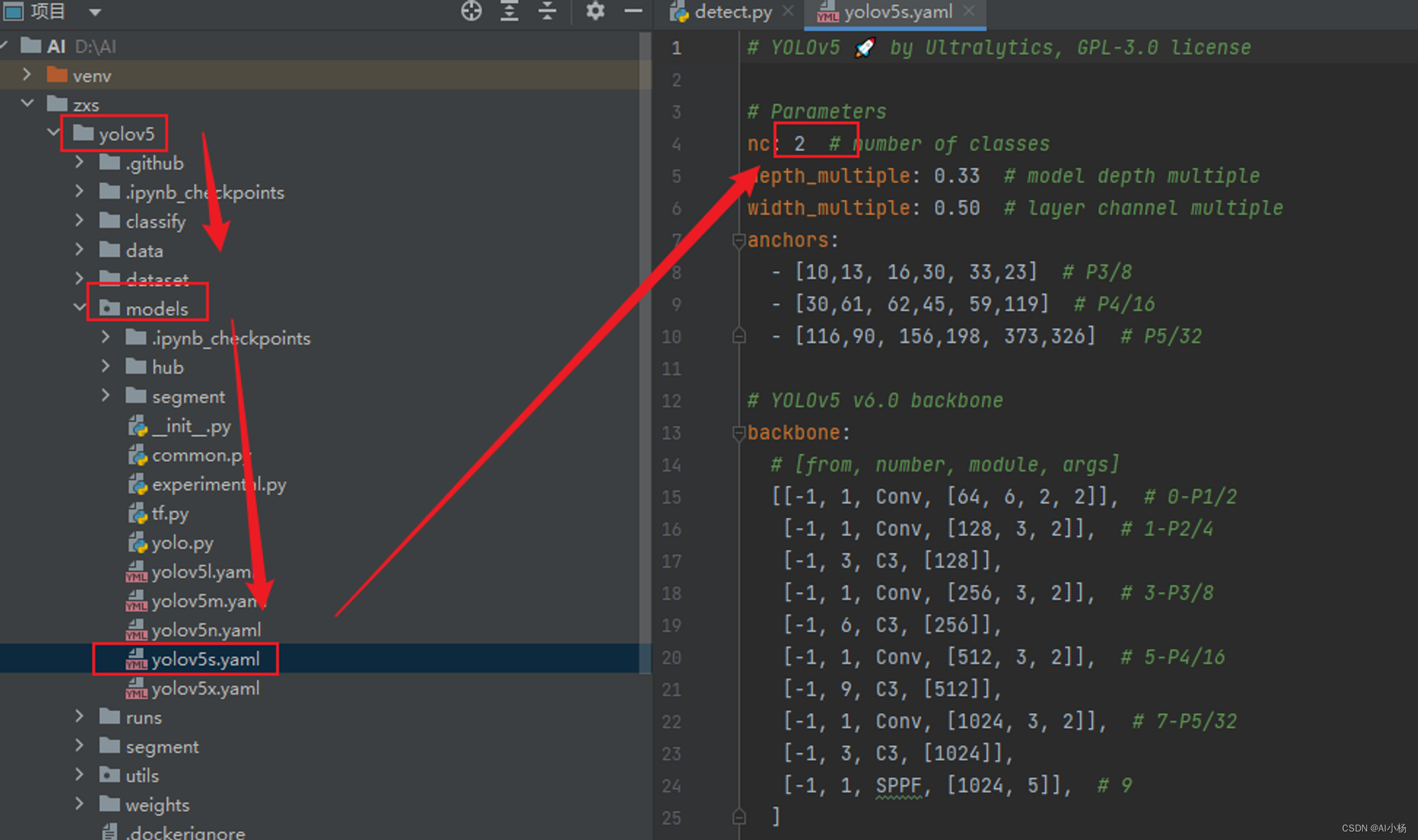
Task: Click the Collapse All toolbar icon
Action: pyautogui.click(x=547, y=11)
